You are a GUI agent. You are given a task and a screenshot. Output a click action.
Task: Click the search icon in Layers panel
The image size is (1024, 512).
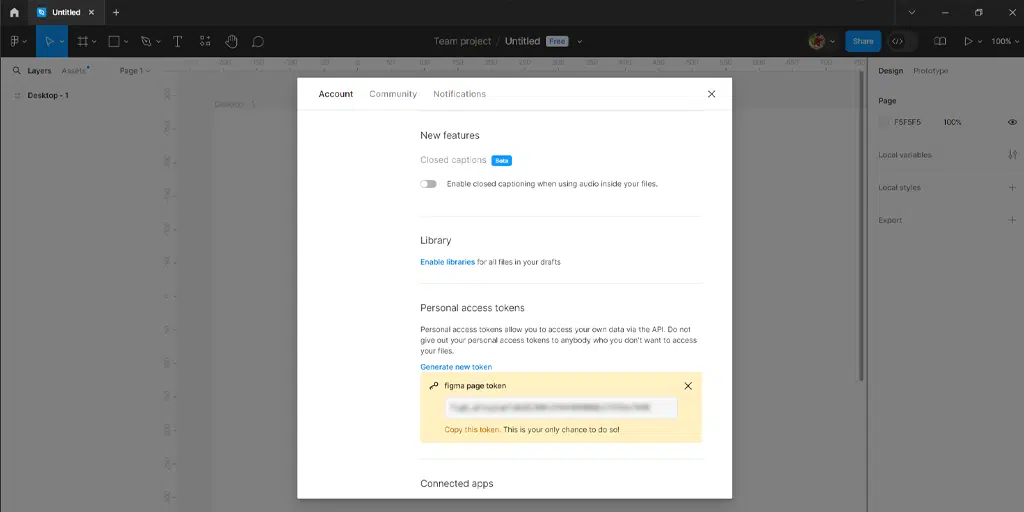[x=17, y=71]
